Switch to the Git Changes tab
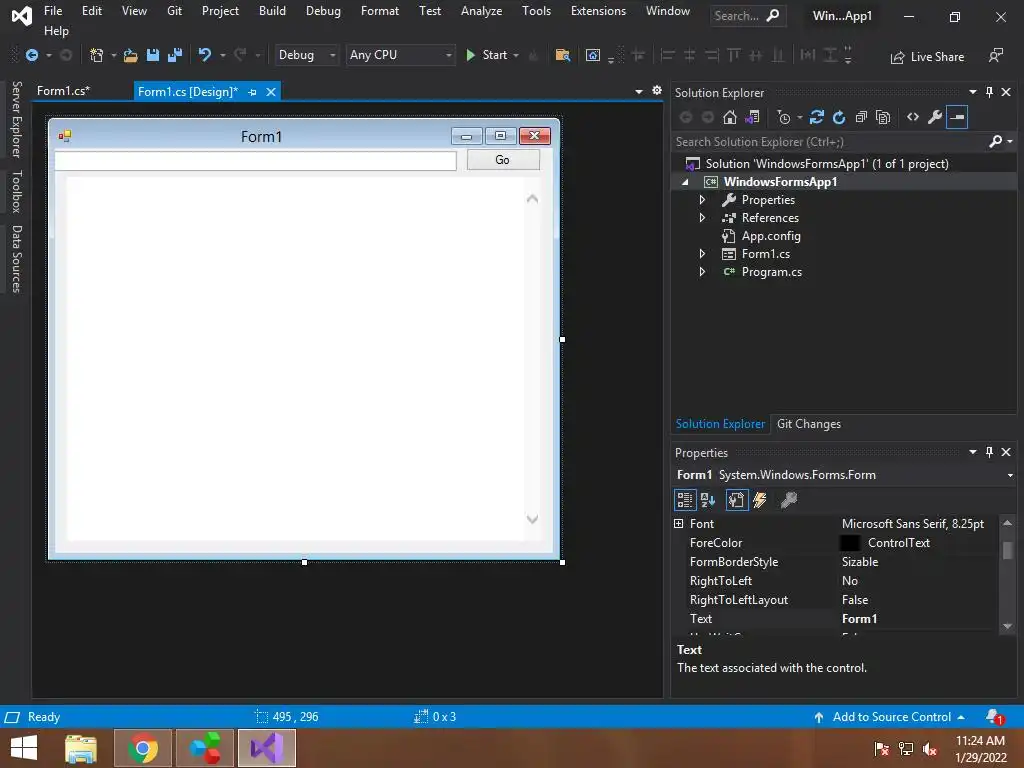1024x768 pixels. point(808,424)
